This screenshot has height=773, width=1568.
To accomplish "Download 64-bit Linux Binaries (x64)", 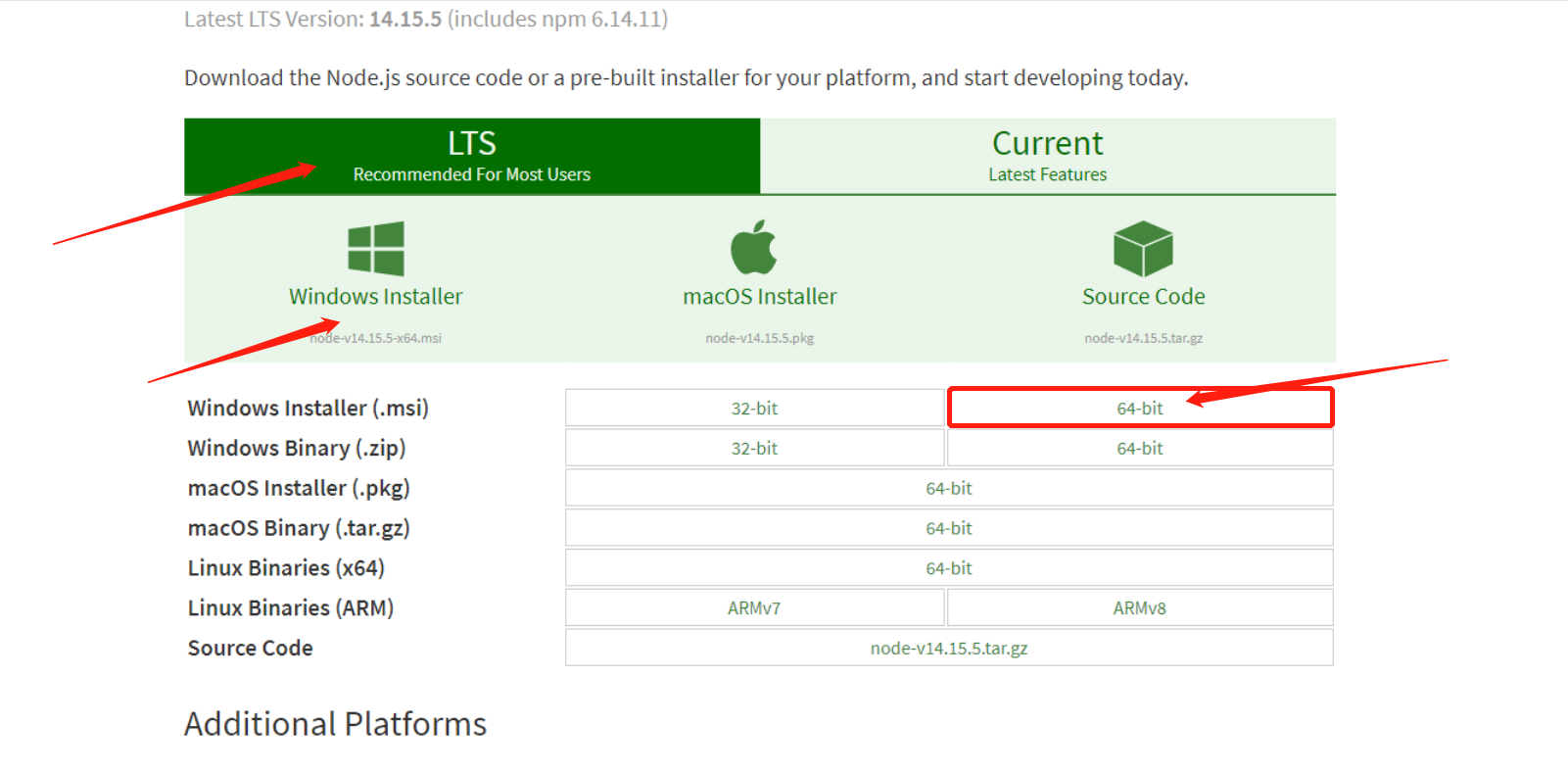I will pyautogui.click(x=949, y=568).
